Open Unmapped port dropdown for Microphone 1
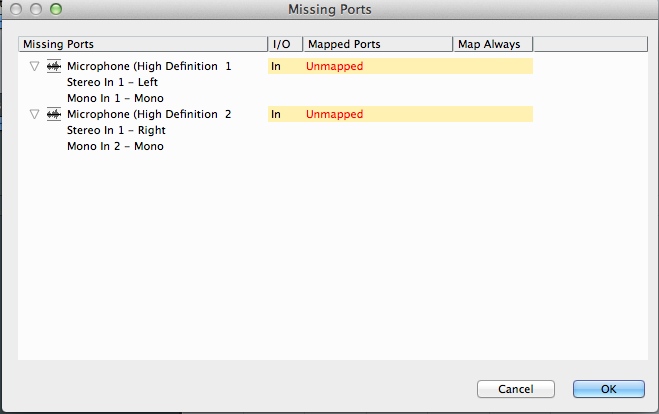 click(x=378, y=66)
